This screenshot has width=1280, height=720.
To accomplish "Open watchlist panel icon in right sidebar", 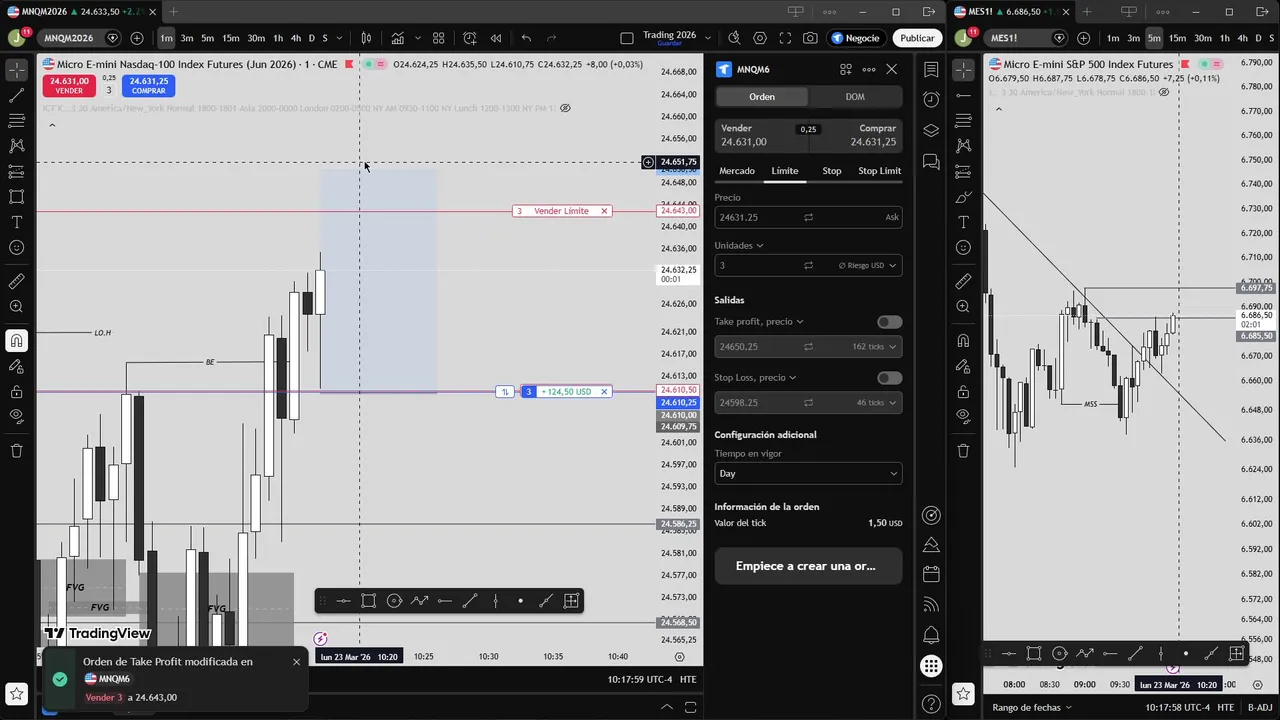I will 931,70.
